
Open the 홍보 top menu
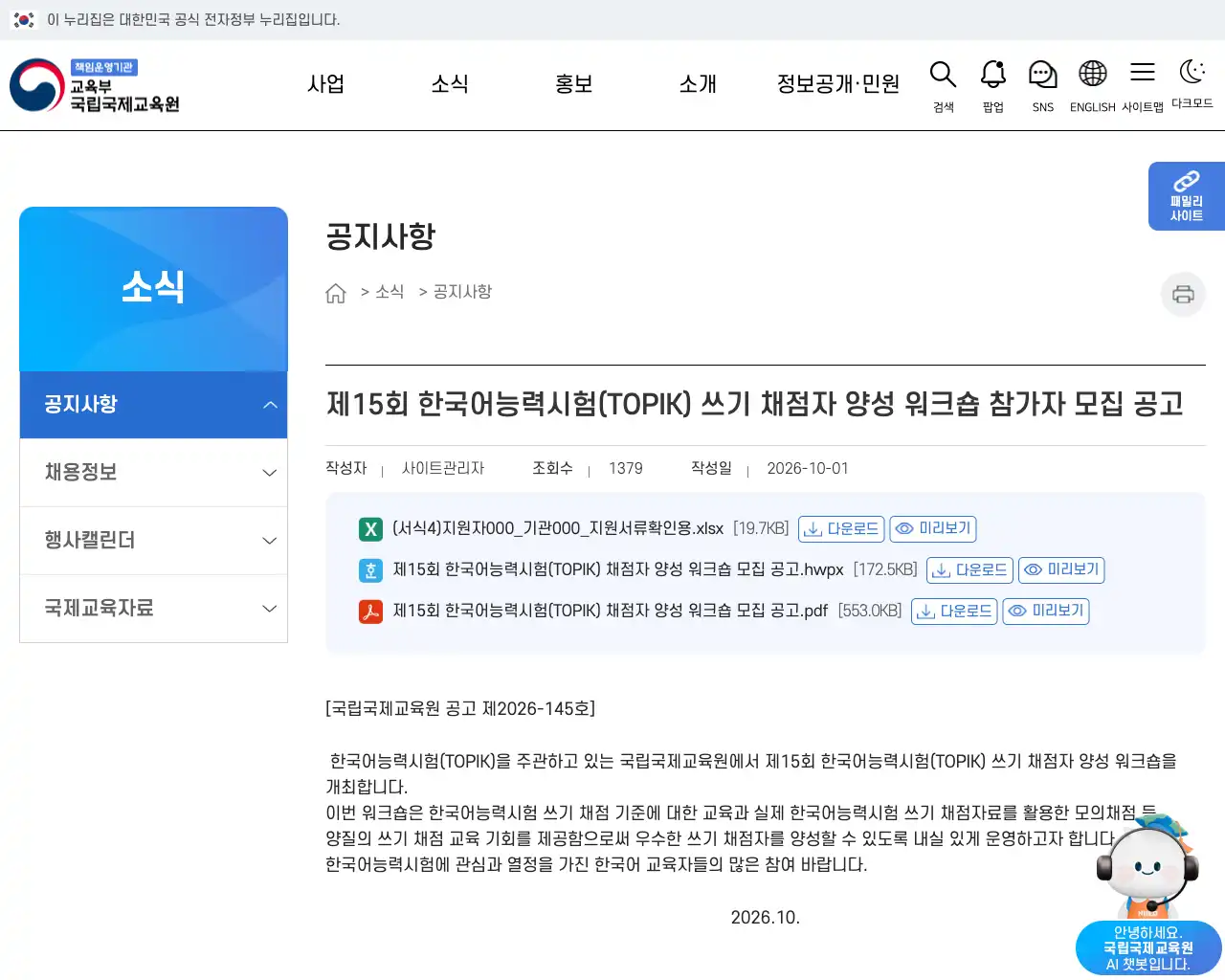pyautogui.click(x=574, y=84)
